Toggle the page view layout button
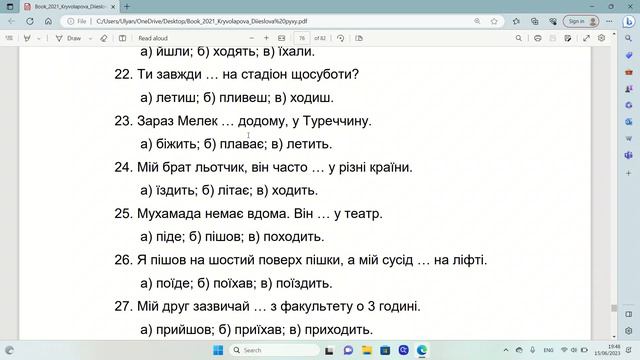This screenshot has height=360, width=640. [122, 38]
